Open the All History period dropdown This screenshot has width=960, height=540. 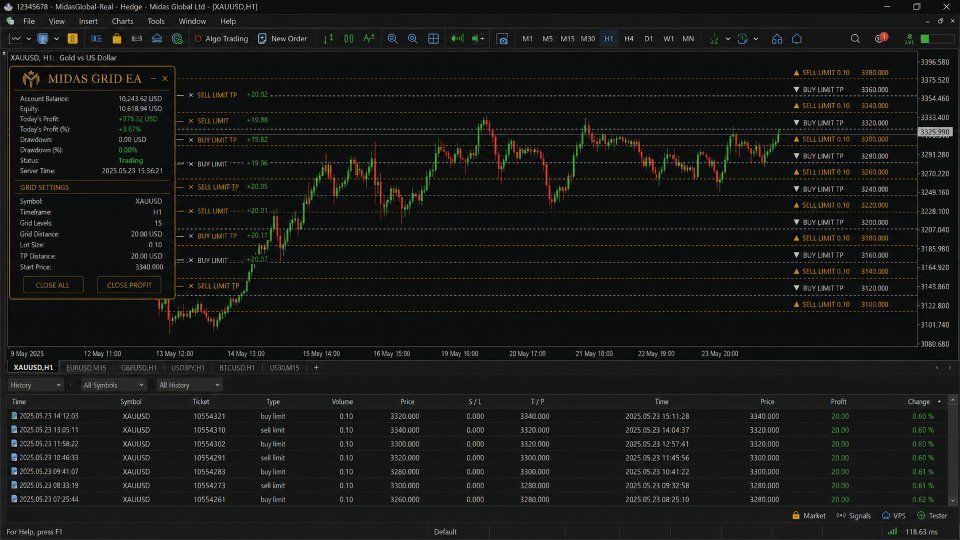point(189,385)
